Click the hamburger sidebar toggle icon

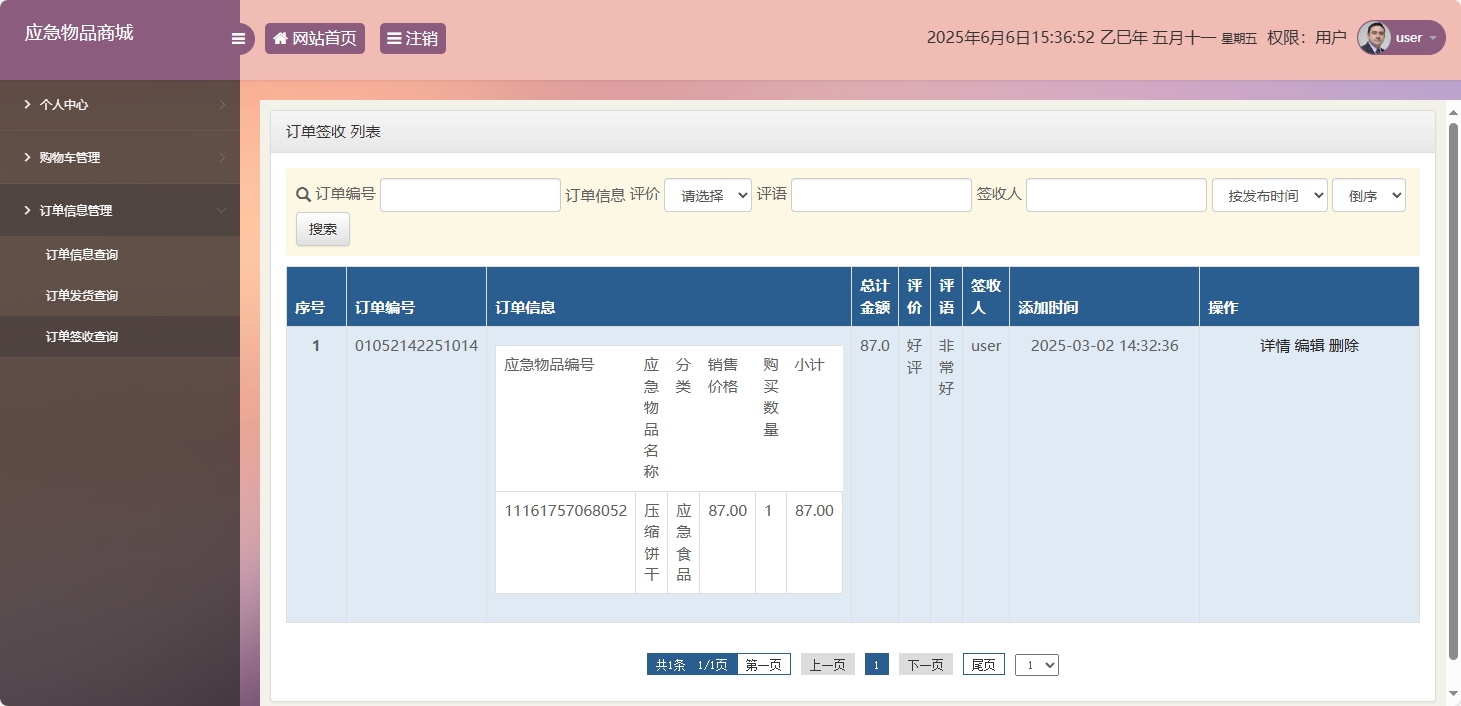(238, 39)
